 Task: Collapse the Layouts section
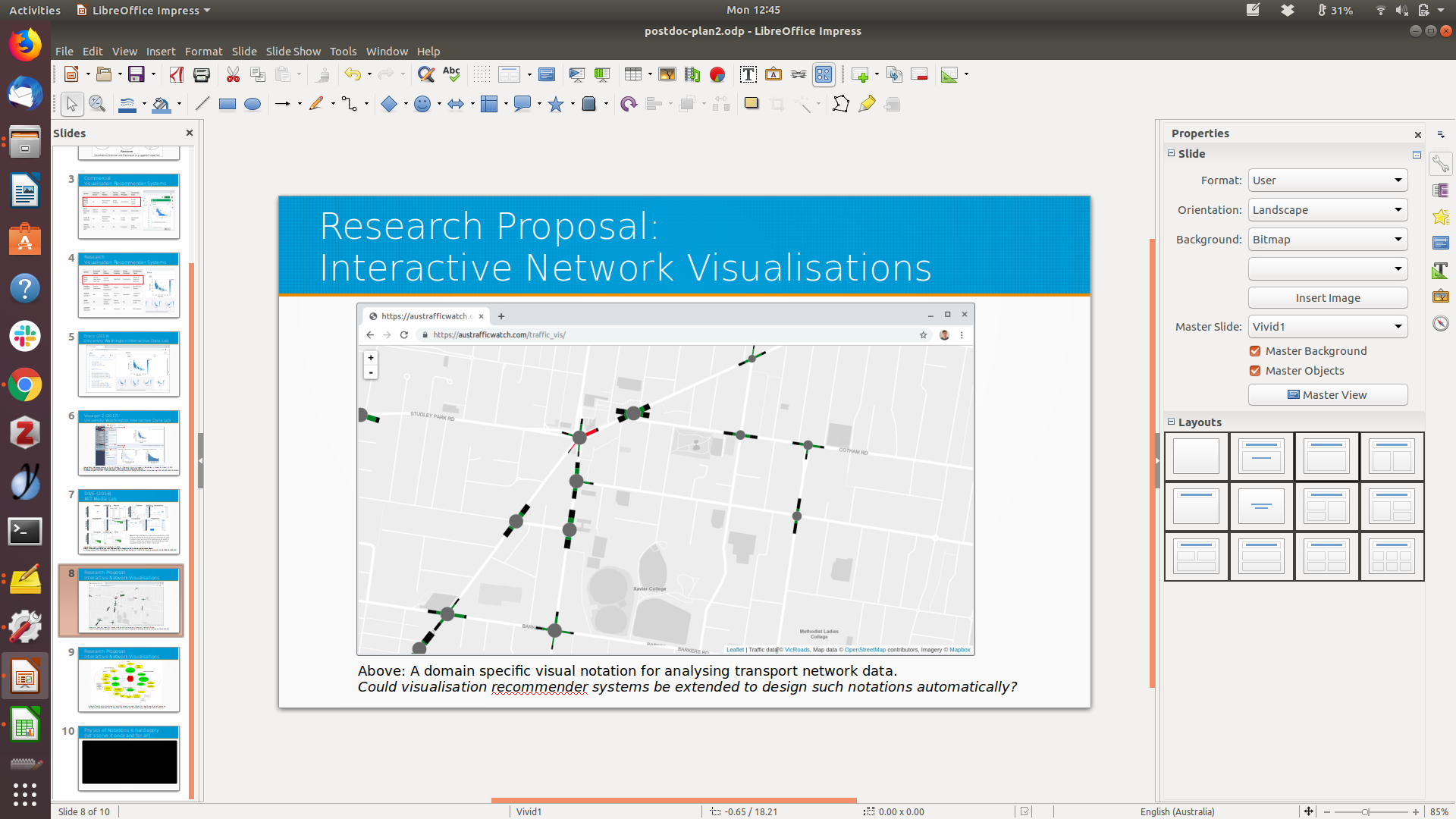point(1172,422)
